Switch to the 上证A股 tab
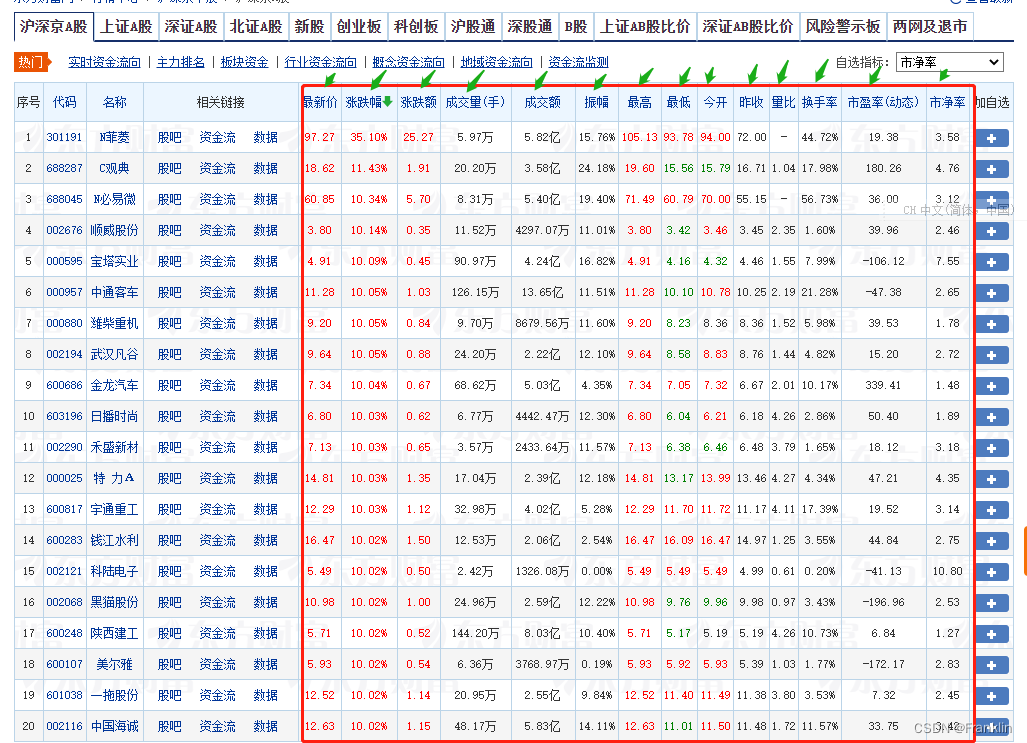 click(126, 27)
